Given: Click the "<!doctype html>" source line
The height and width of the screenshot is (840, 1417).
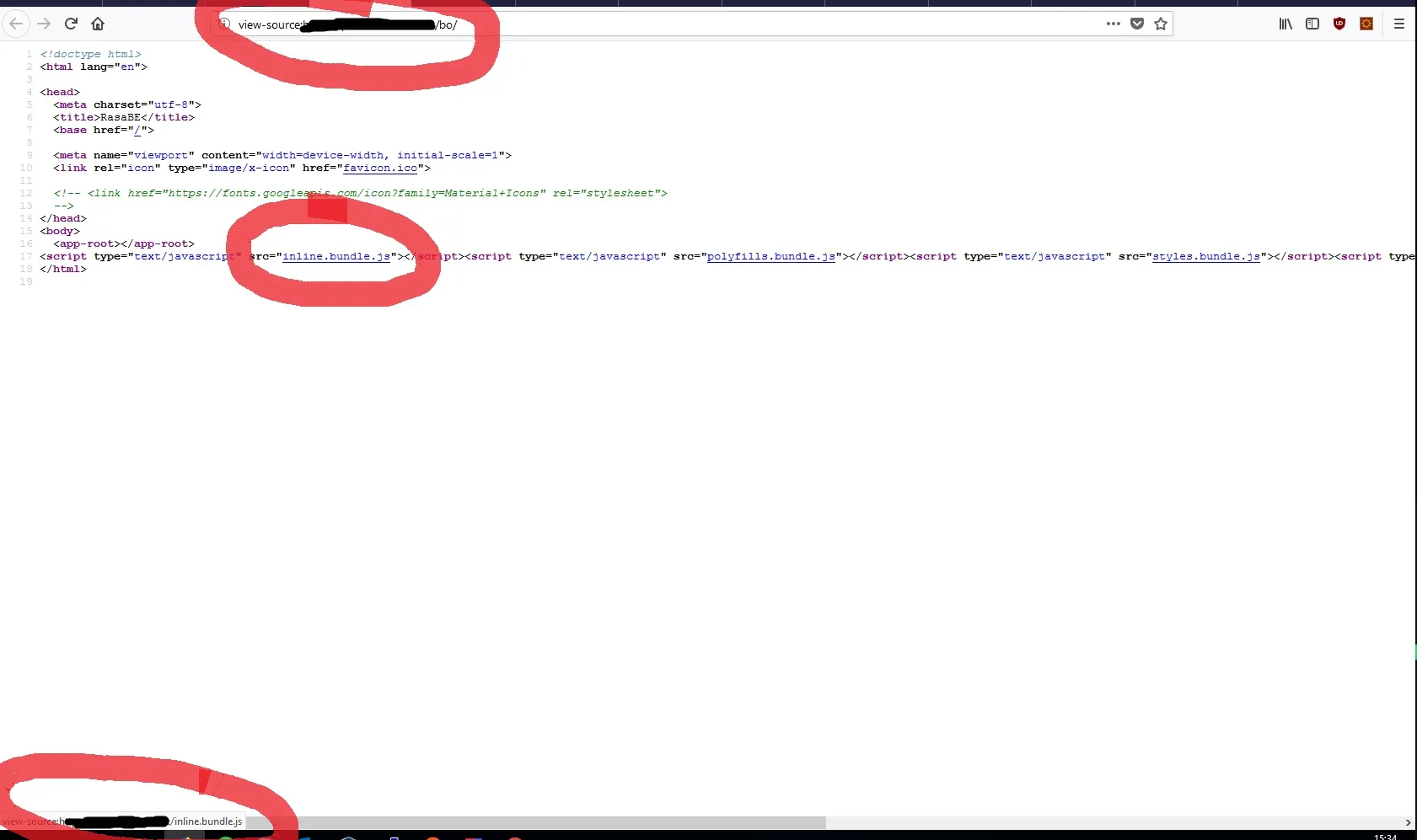Looking at the screenshot, I should point(90,54).
